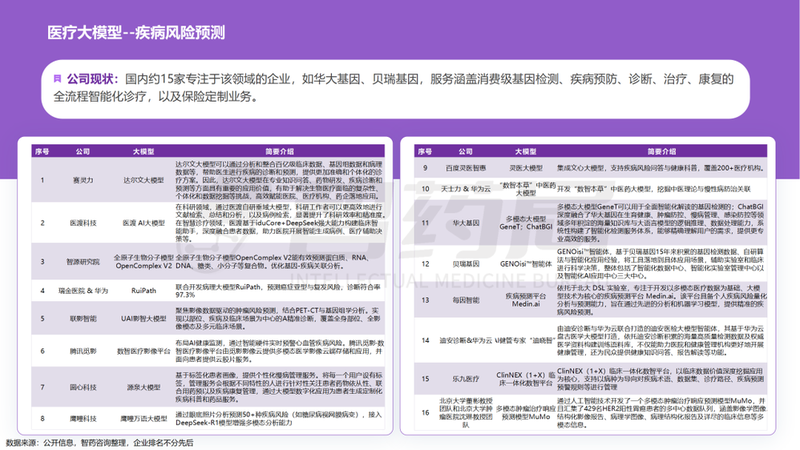800x450 pixels.
Task: Click model cell RuiPath
Action: [143, 291]
